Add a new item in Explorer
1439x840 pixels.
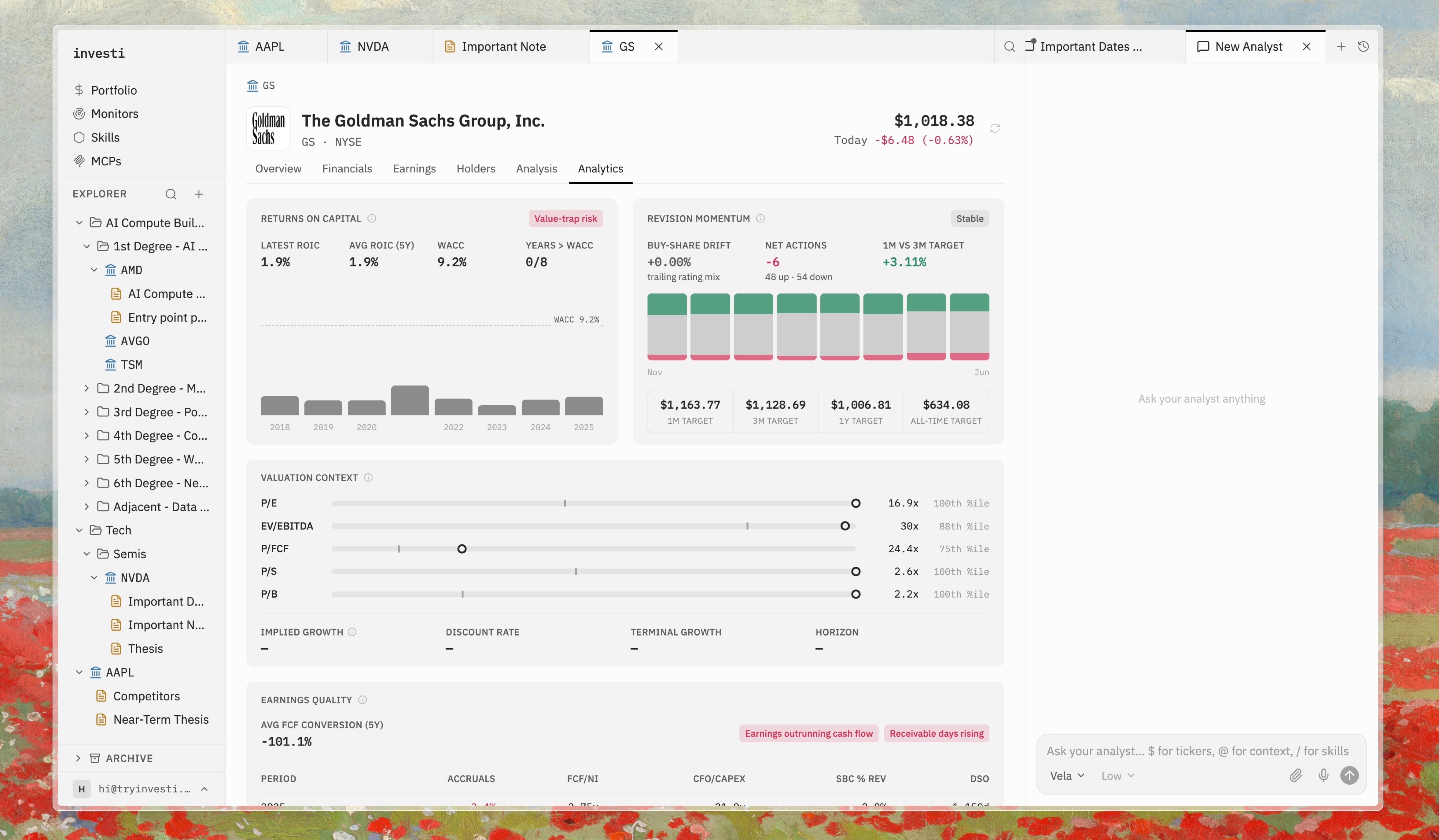tap(199, 194)
